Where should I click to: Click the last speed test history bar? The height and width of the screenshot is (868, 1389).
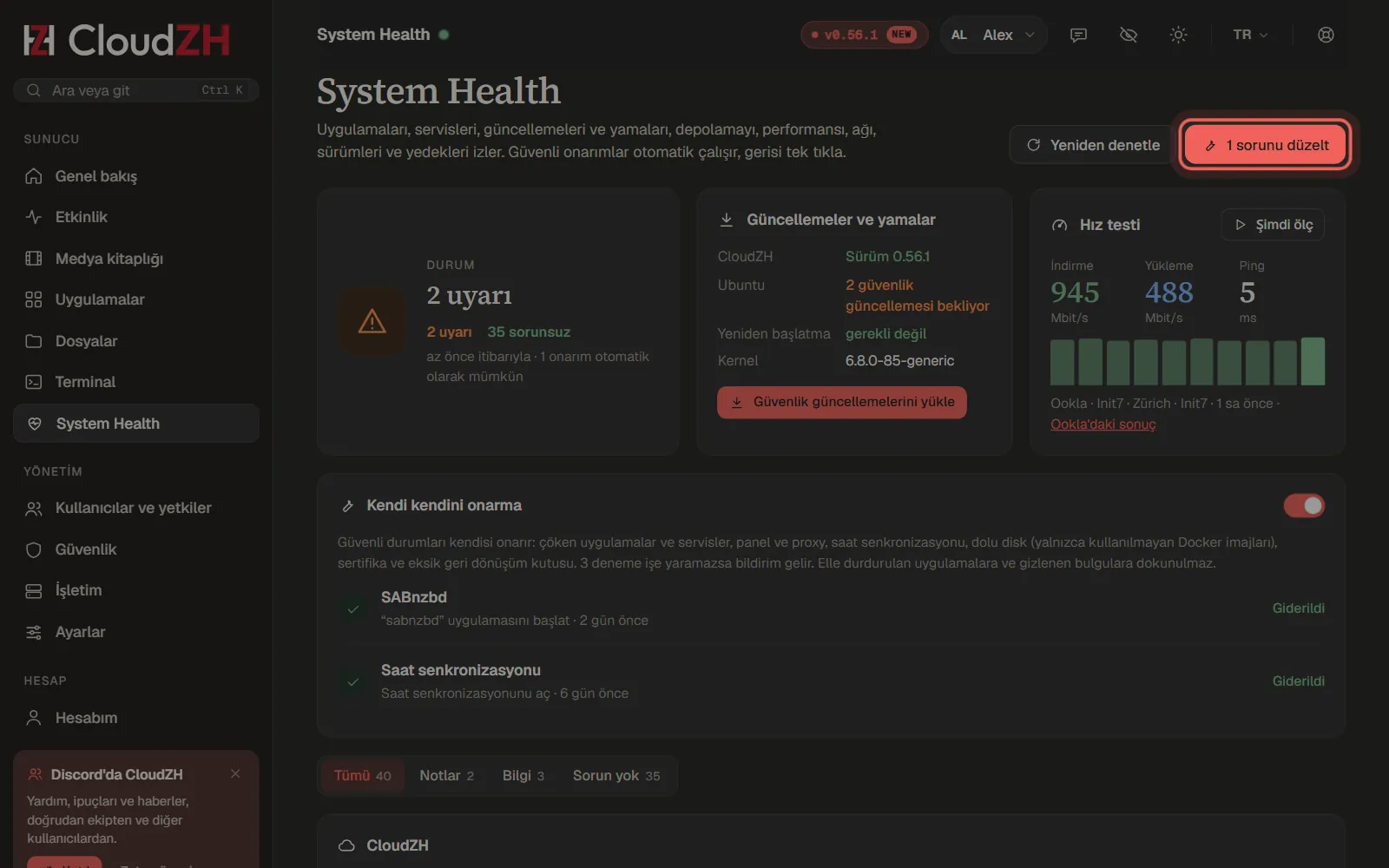[x=1313, y=361]
